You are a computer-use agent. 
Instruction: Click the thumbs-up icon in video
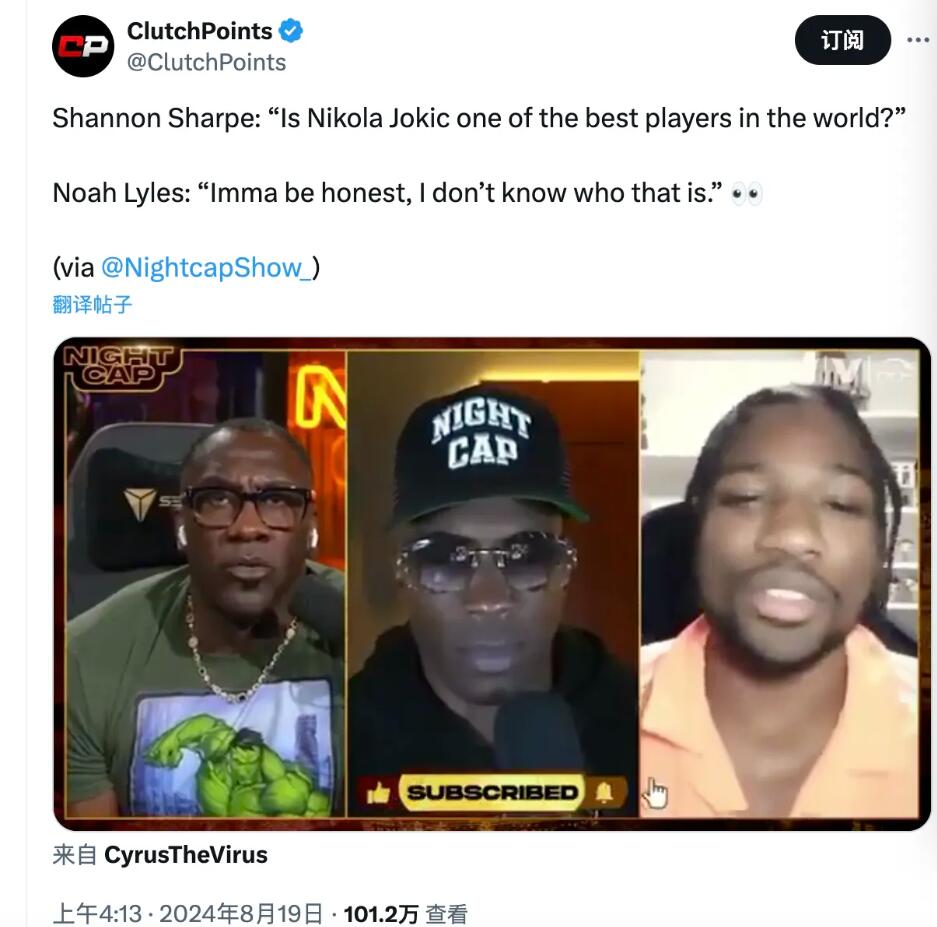[x=378, y=793]
